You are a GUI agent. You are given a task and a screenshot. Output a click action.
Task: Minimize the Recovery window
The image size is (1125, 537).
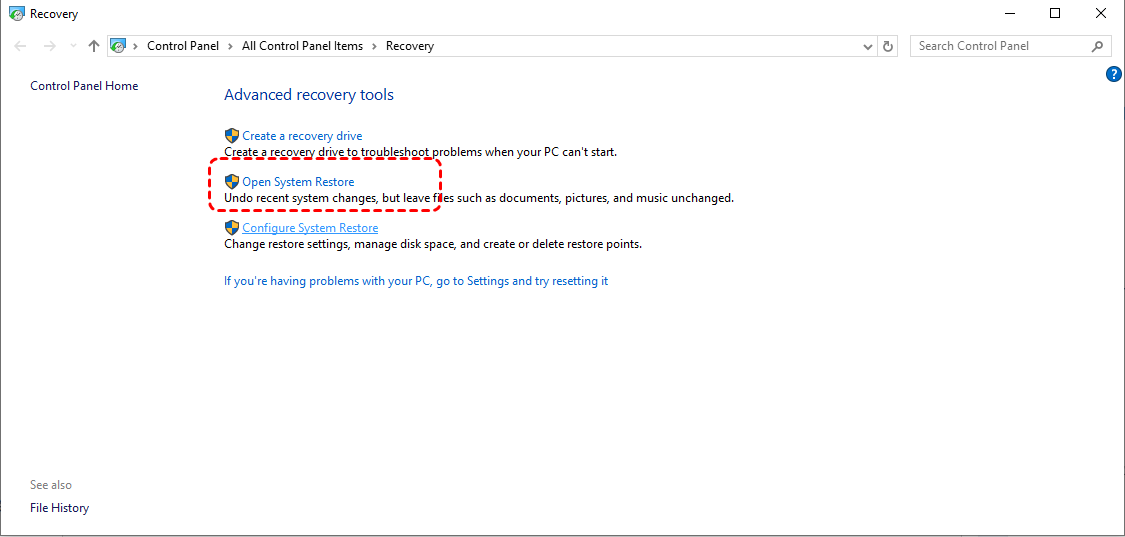tap(1010, 13)
